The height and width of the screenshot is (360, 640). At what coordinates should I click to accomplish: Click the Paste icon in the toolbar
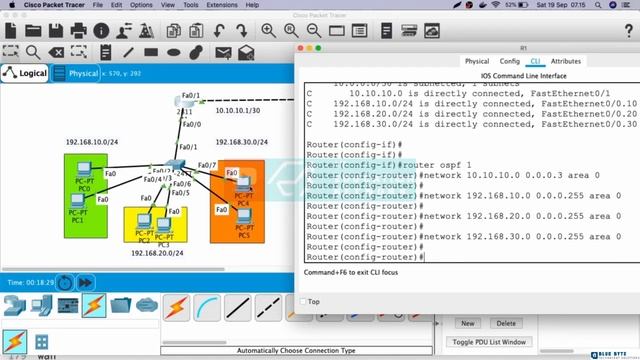pos(196,31)
